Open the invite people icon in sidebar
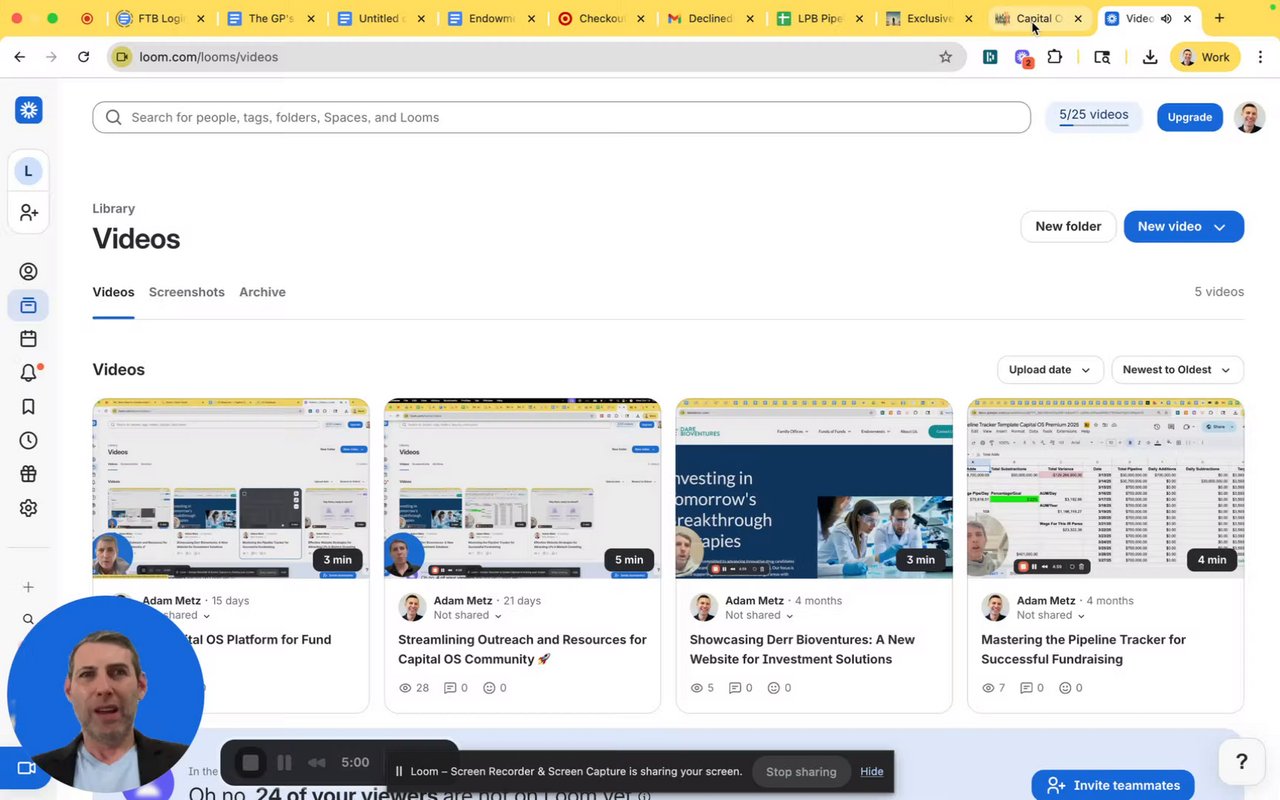 [x=28, y=213]
